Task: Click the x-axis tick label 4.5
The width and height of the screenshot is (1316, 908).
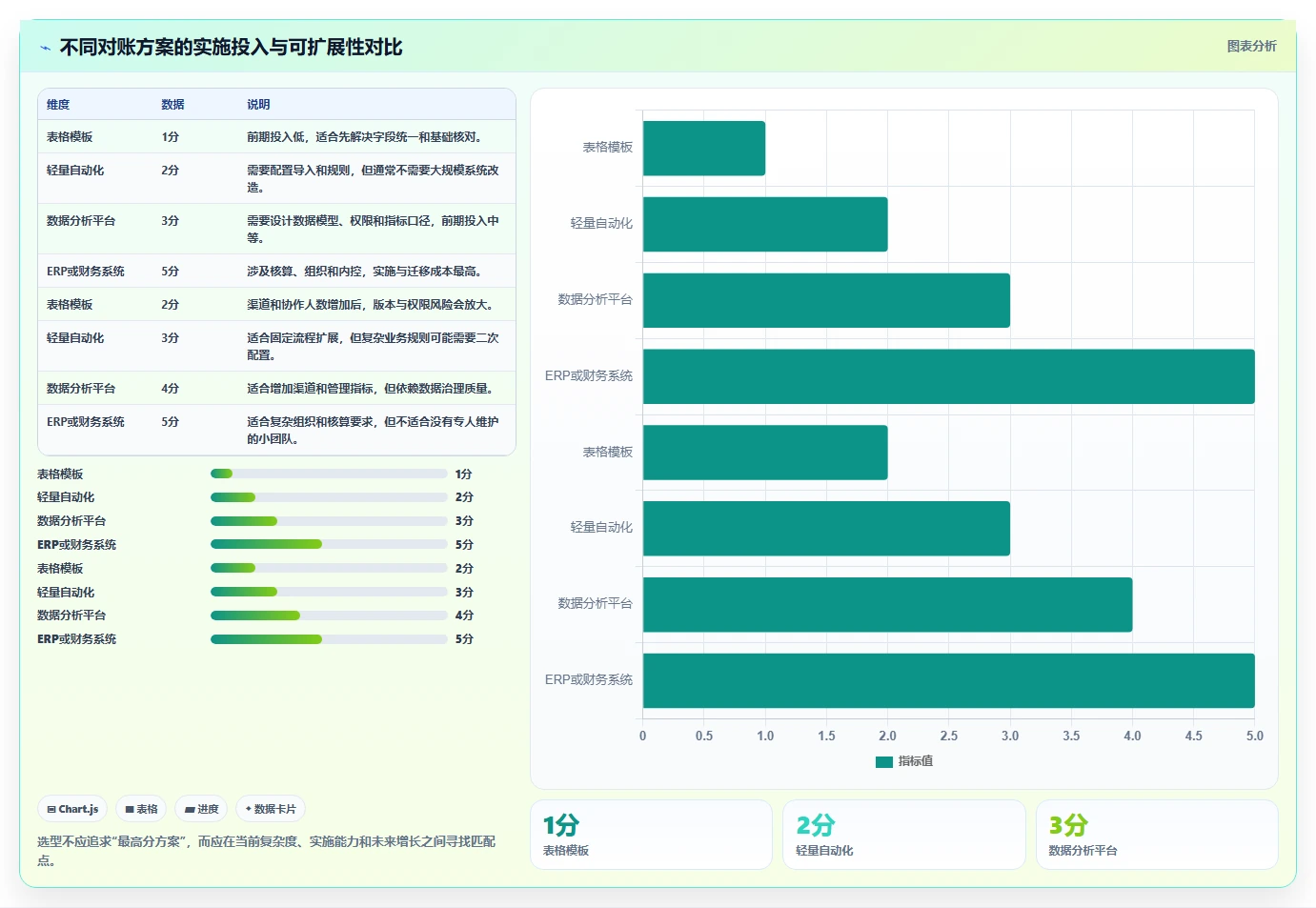Action: click(x=1194, y=736)
